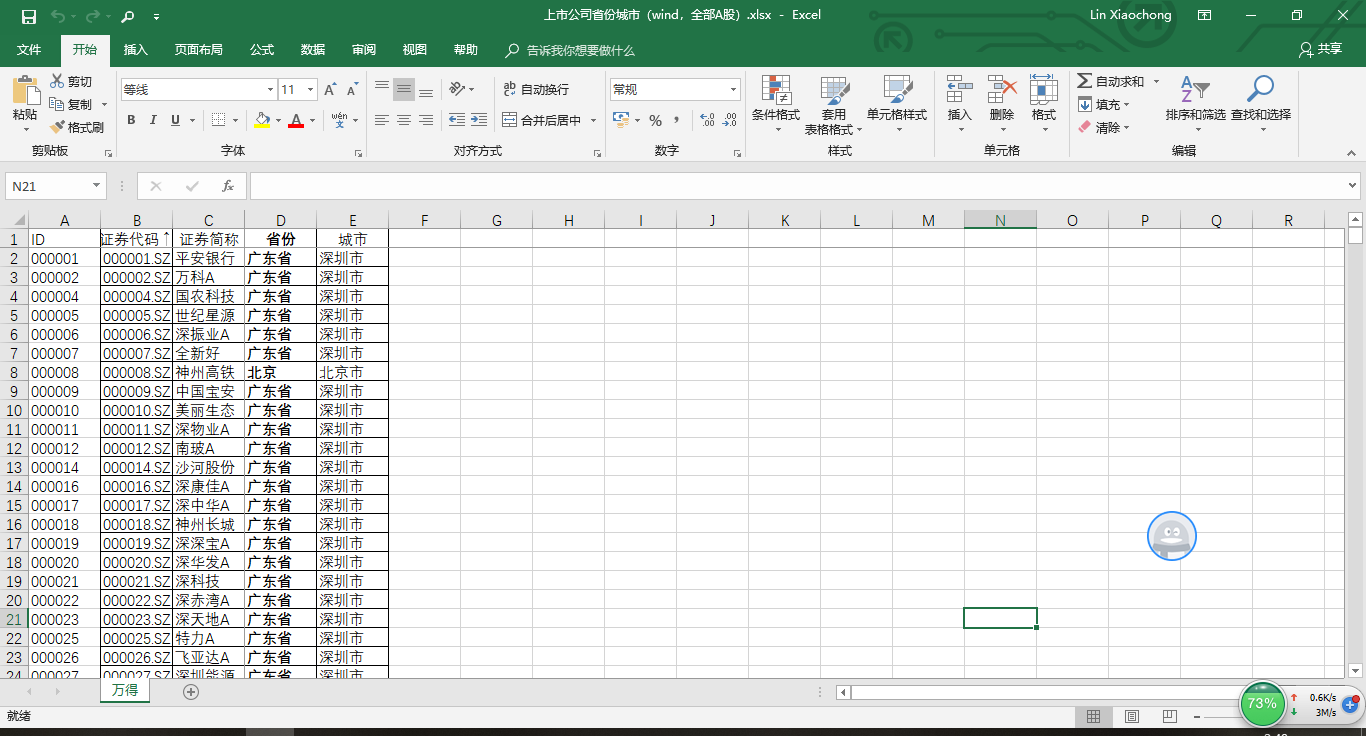This screenshot has height=736, width=1366.
Task: Apply percent style to cells
Action: coord(656,120)
